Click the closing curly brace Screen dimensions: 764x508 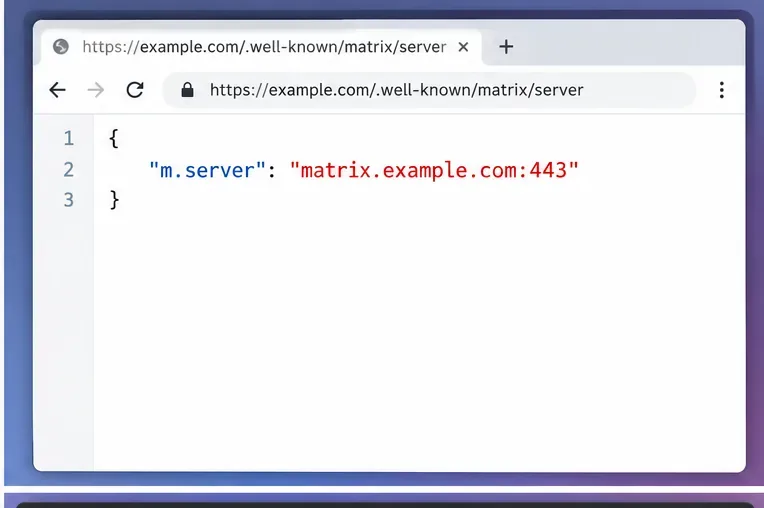pos(115,200)
